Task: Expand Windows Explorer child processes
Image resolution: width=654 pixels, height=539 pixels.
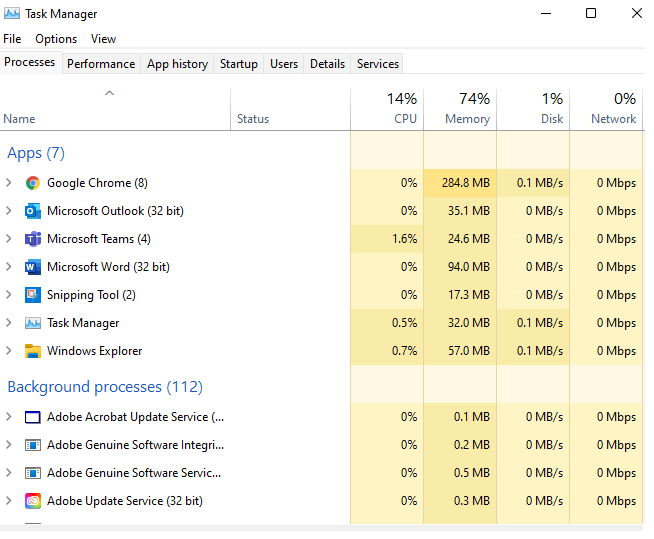Action: (x=9, y=351)
